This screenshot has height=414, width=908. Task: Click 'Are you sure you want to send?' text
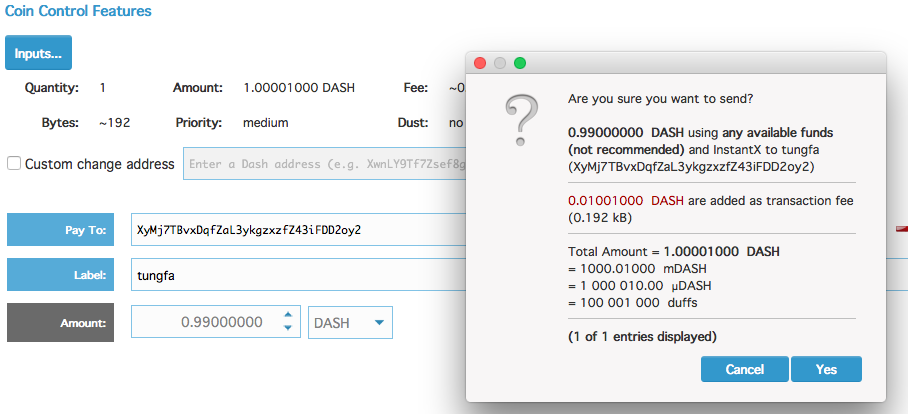[x=661, y=98]
